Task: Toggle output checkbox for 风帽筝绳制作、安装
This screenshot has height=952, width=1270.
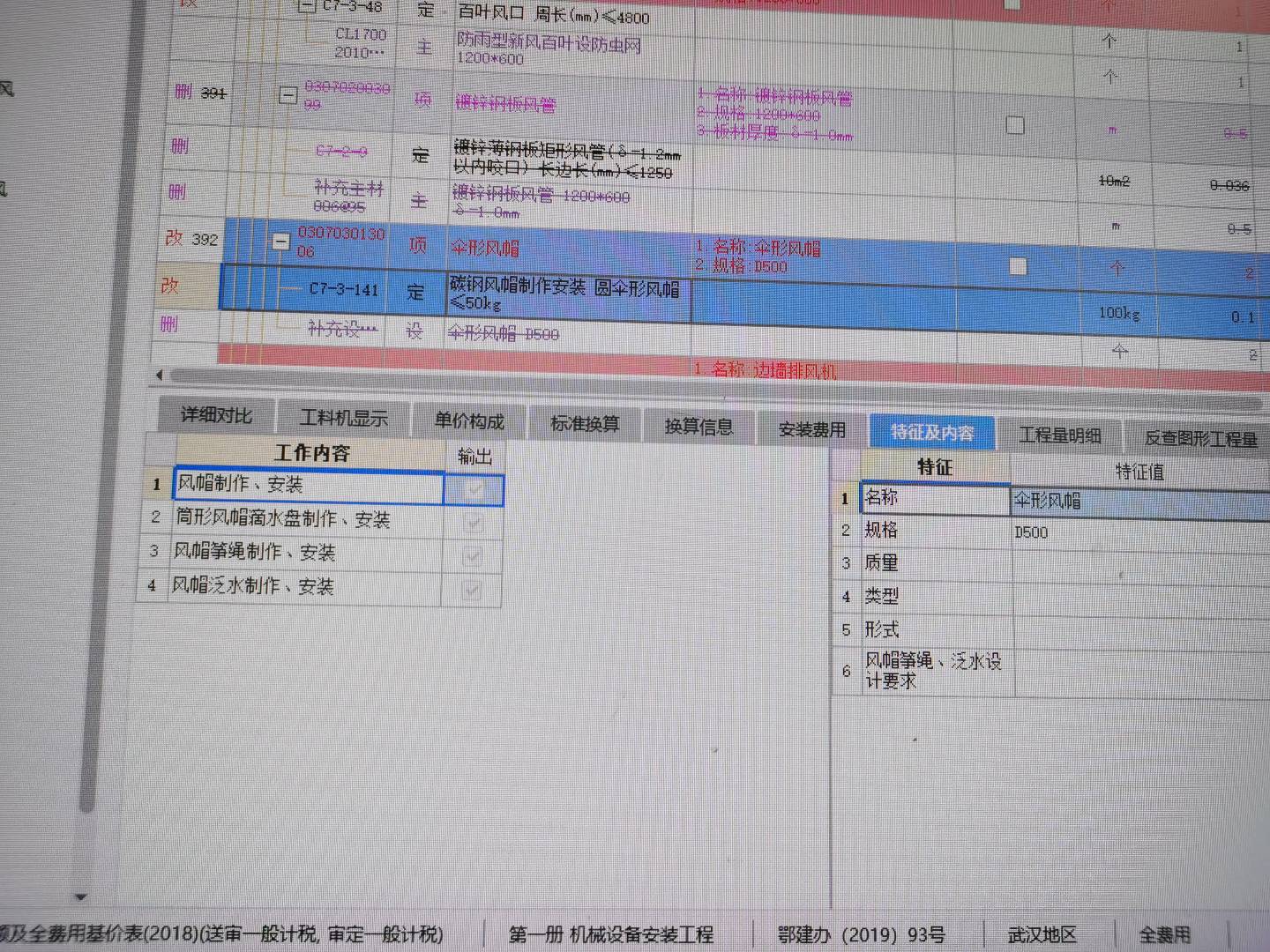Action: click(473, 556)
